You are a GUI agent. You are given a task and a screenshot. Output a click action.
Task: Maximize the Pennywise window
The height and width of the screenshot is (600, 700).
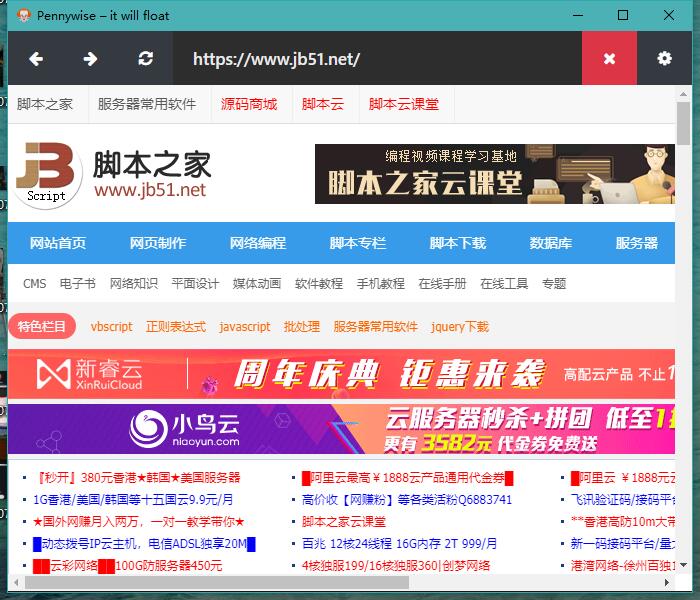[623, 15]
